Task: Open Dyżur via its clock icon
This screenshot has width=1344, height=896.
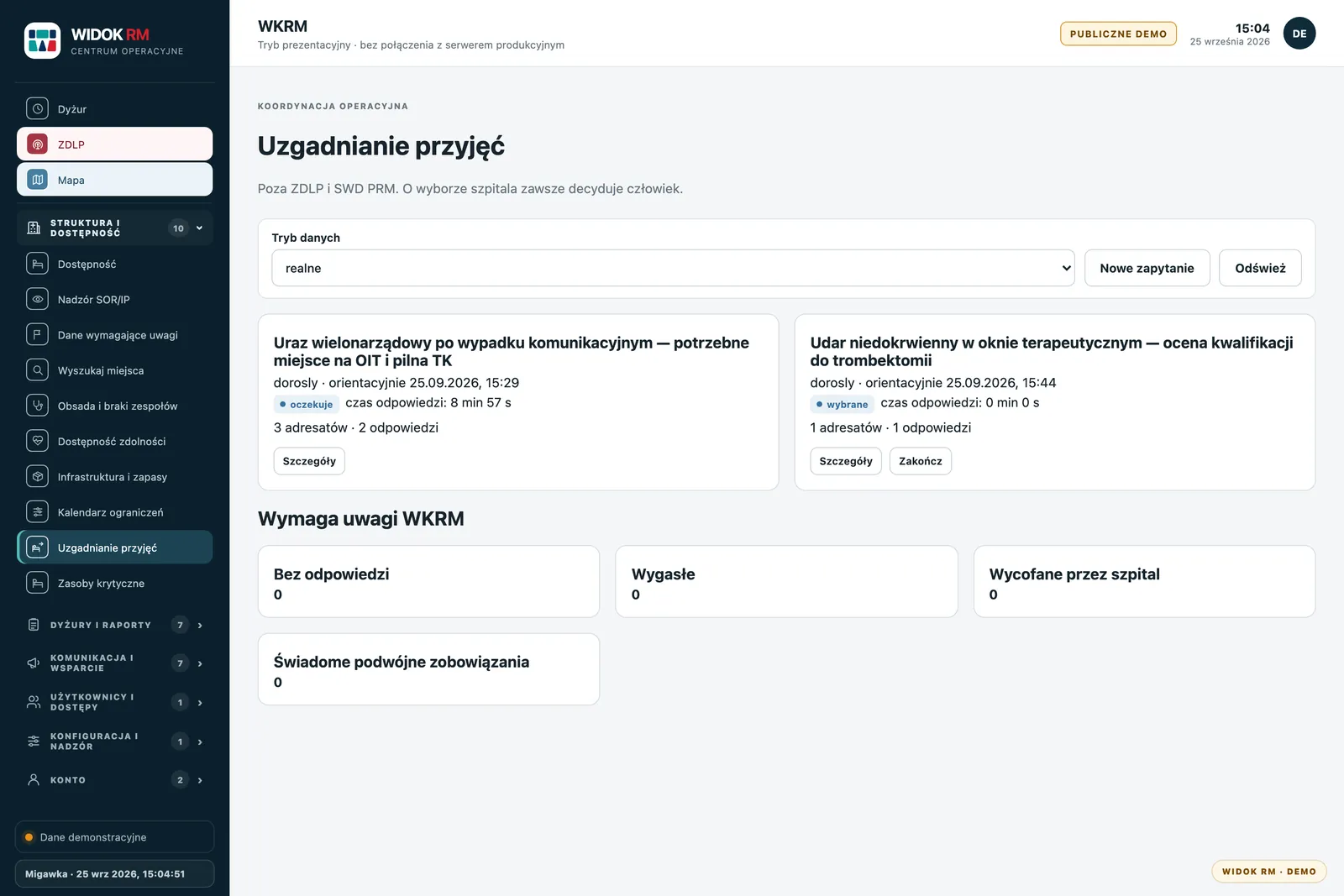Action: pos(37,109)
